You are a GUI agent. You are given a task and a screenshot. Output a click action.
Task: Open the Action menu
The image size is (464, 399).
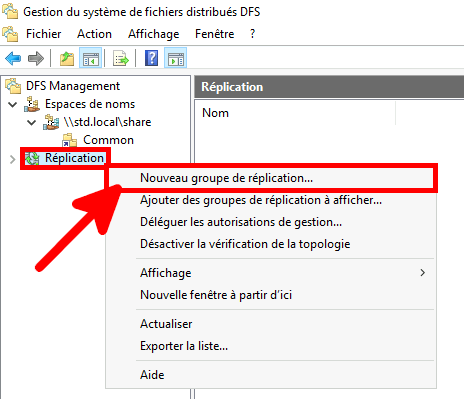click(x=94, y=34)
